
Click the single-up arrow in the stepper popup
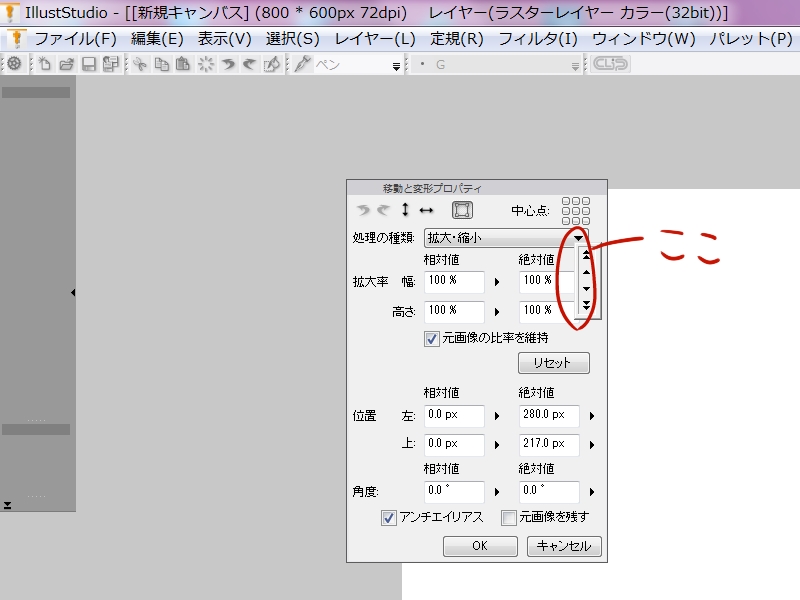coord(586,272)
